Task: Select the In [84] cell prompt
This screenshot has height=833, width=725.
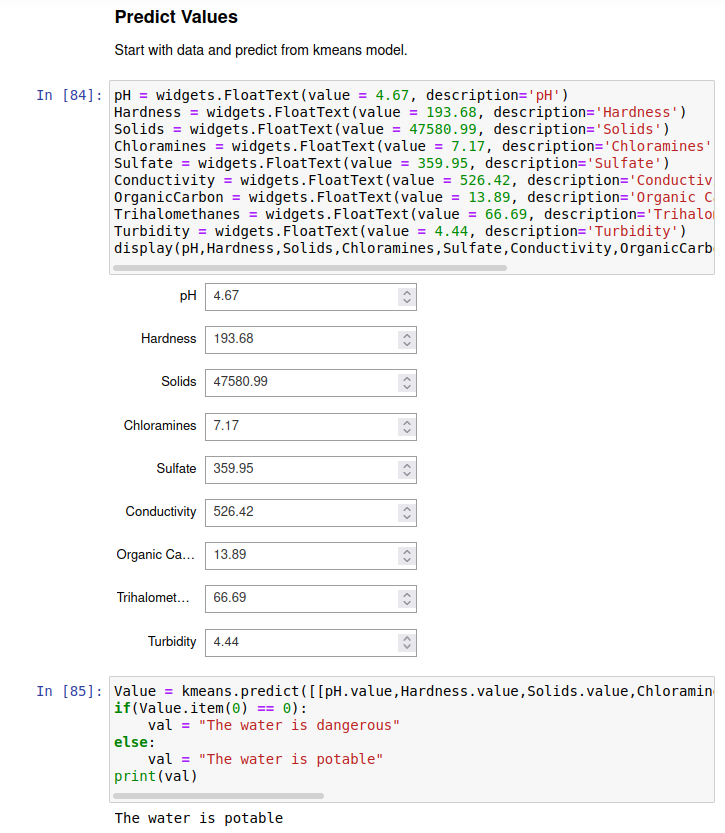Action: click(x=69, y=96)
